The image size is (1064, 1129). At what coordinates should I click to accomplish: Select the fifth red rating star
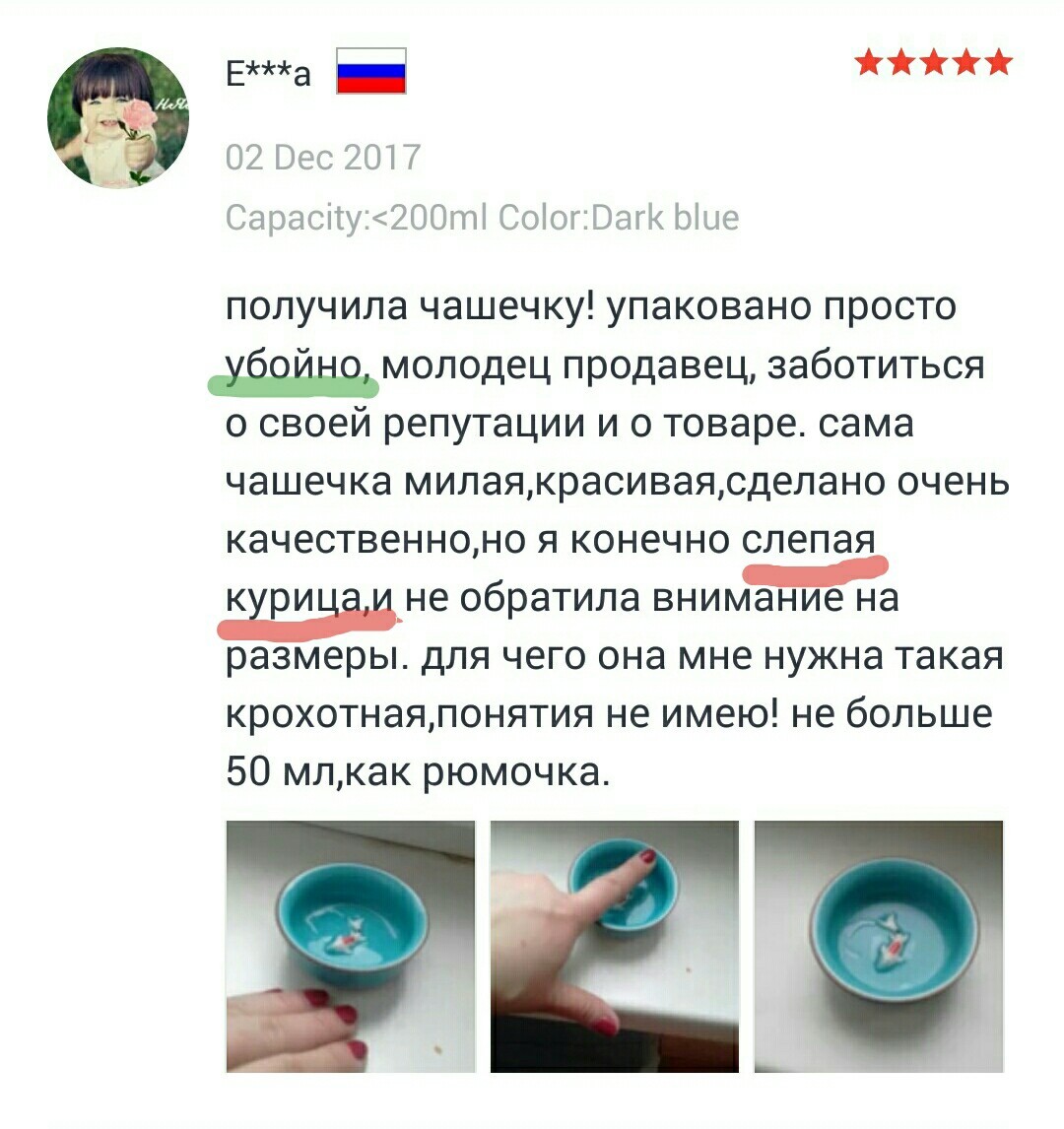click(999, 63)
